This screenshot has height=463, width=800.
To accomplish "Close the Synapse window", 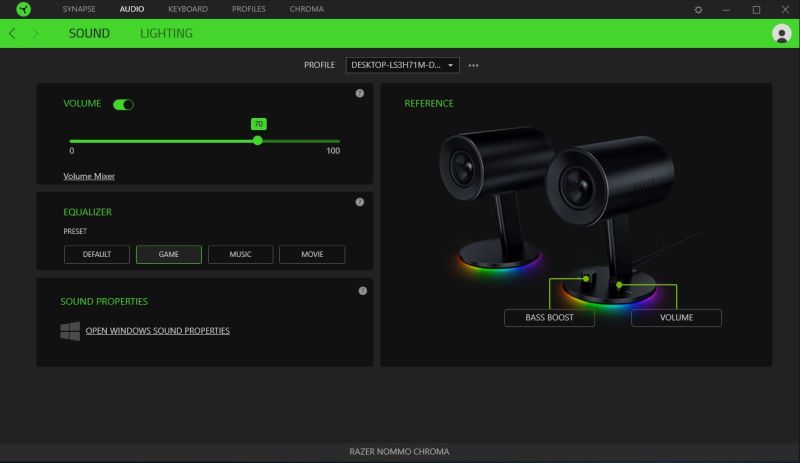I will (x=785, y=10).
